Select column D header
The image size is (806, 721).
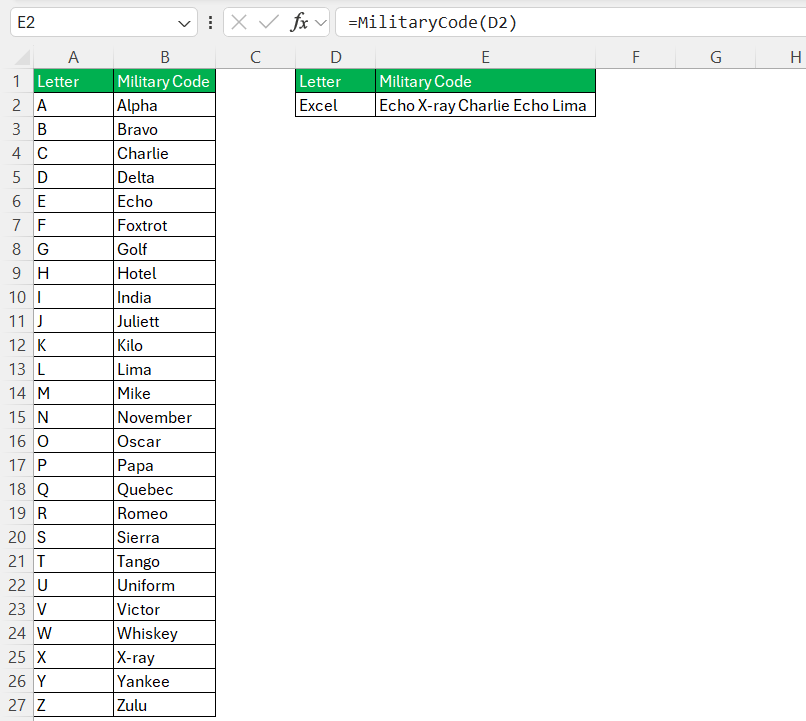[336, 57]
